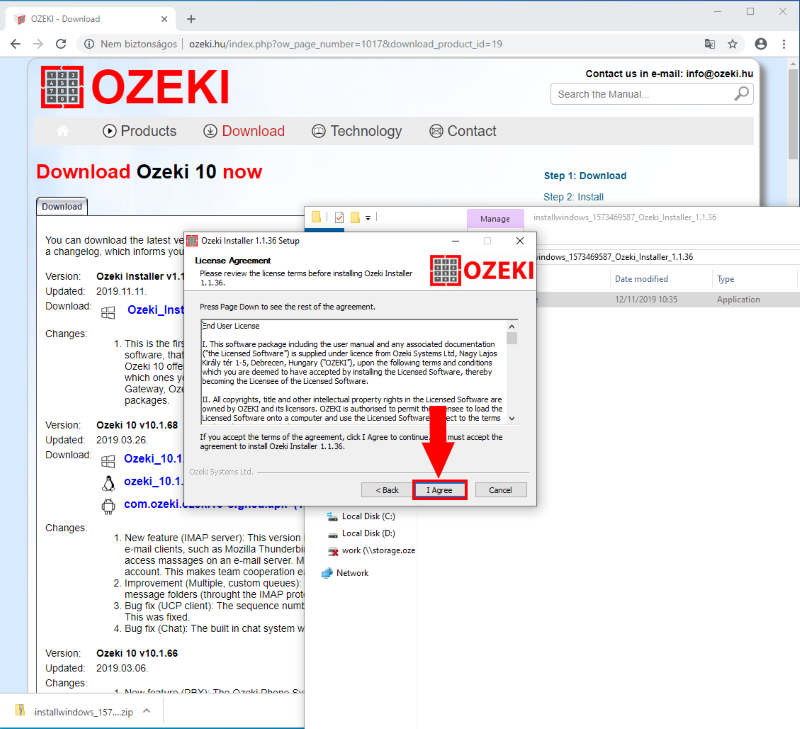Cancel the Ozeki Installer setup

(501, 490)
